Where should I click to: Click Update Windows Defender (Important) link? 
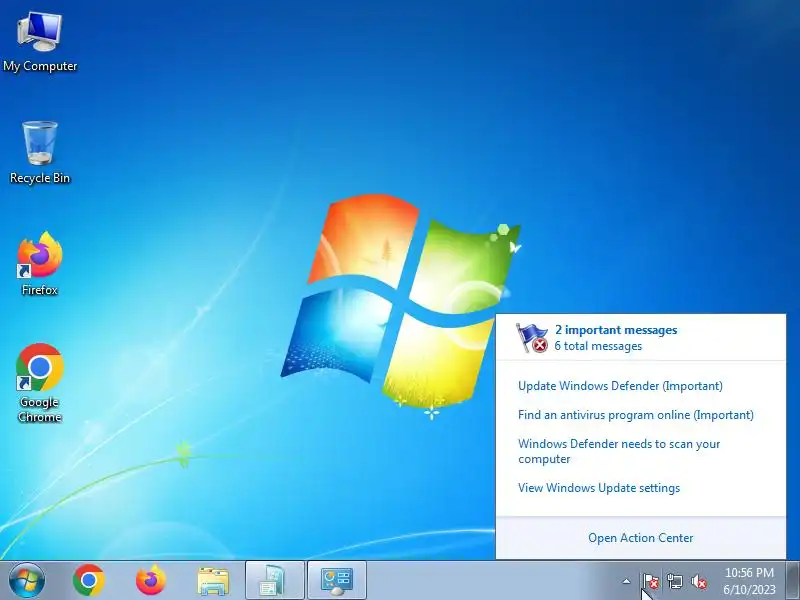click(x=620, y=386)
